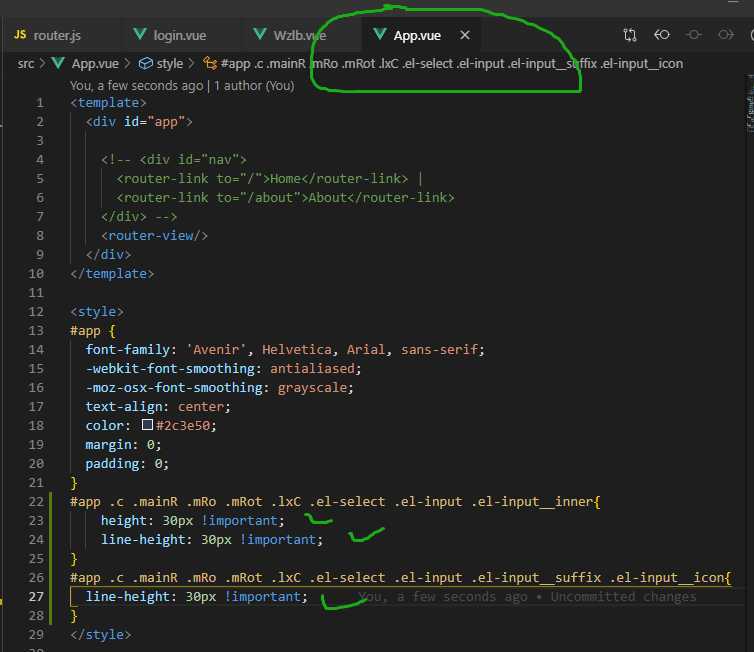754x652 pixels.
Task: Click the 'font-family' property text
Action: (127, 350)
